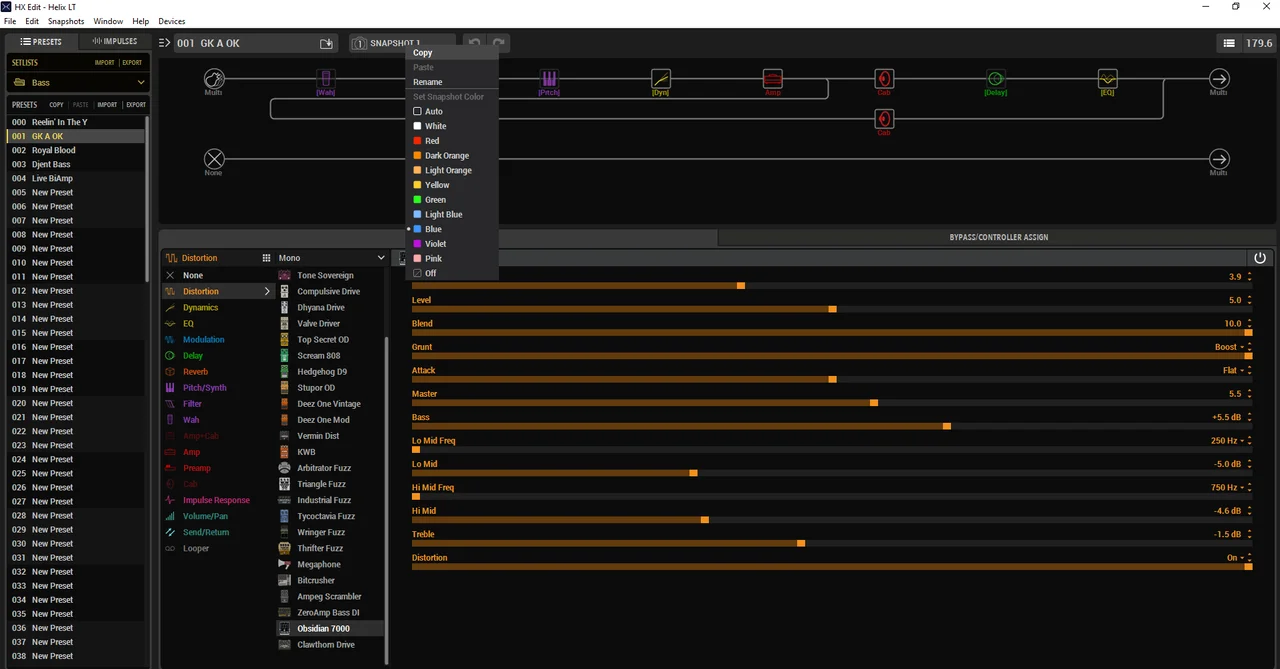Toggle the block bypass power button

click(x=1260, y=257)
